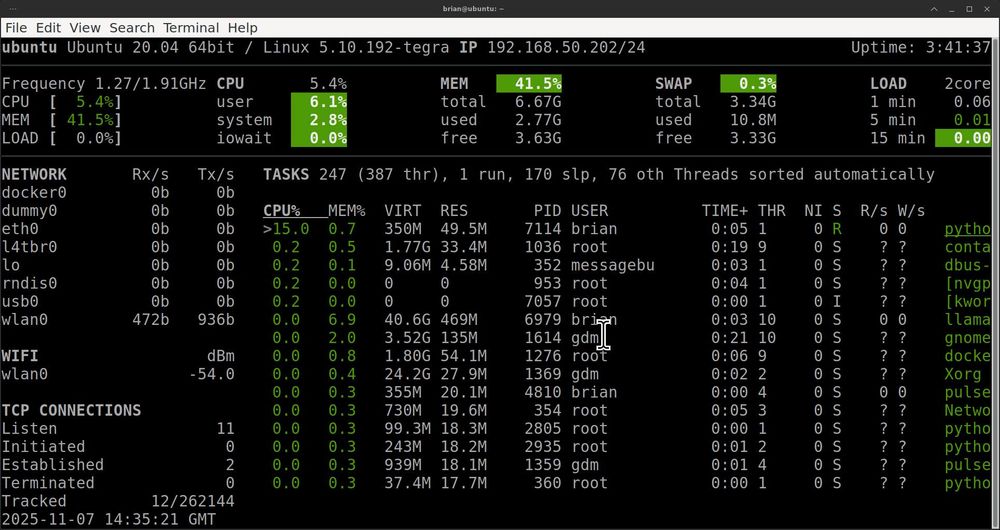Select the process row with PID 2805
The image size is (1000, 530).
[627, 429]
